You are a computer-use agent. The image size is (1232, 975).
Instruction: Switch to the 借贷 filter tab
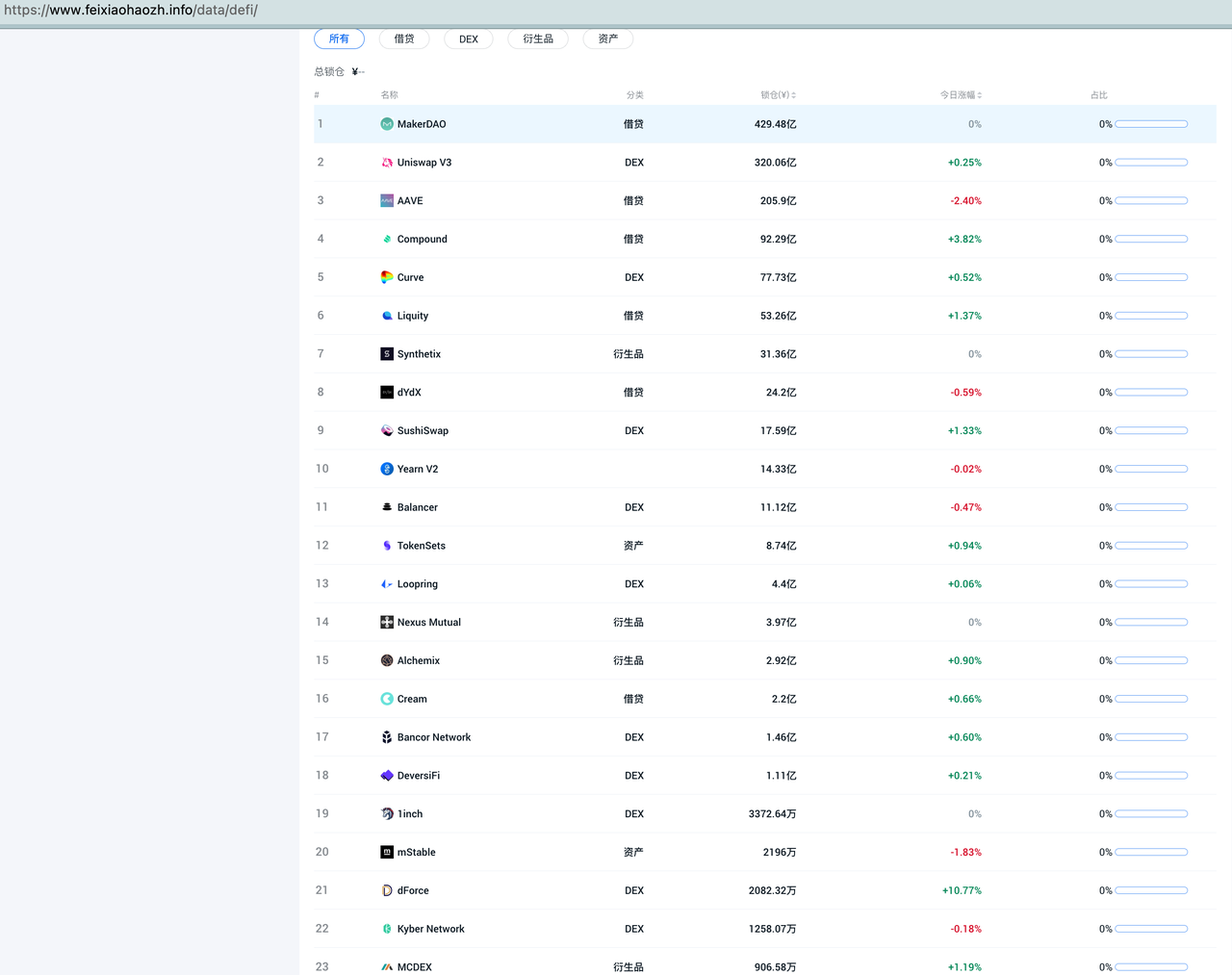pos(404,39)
